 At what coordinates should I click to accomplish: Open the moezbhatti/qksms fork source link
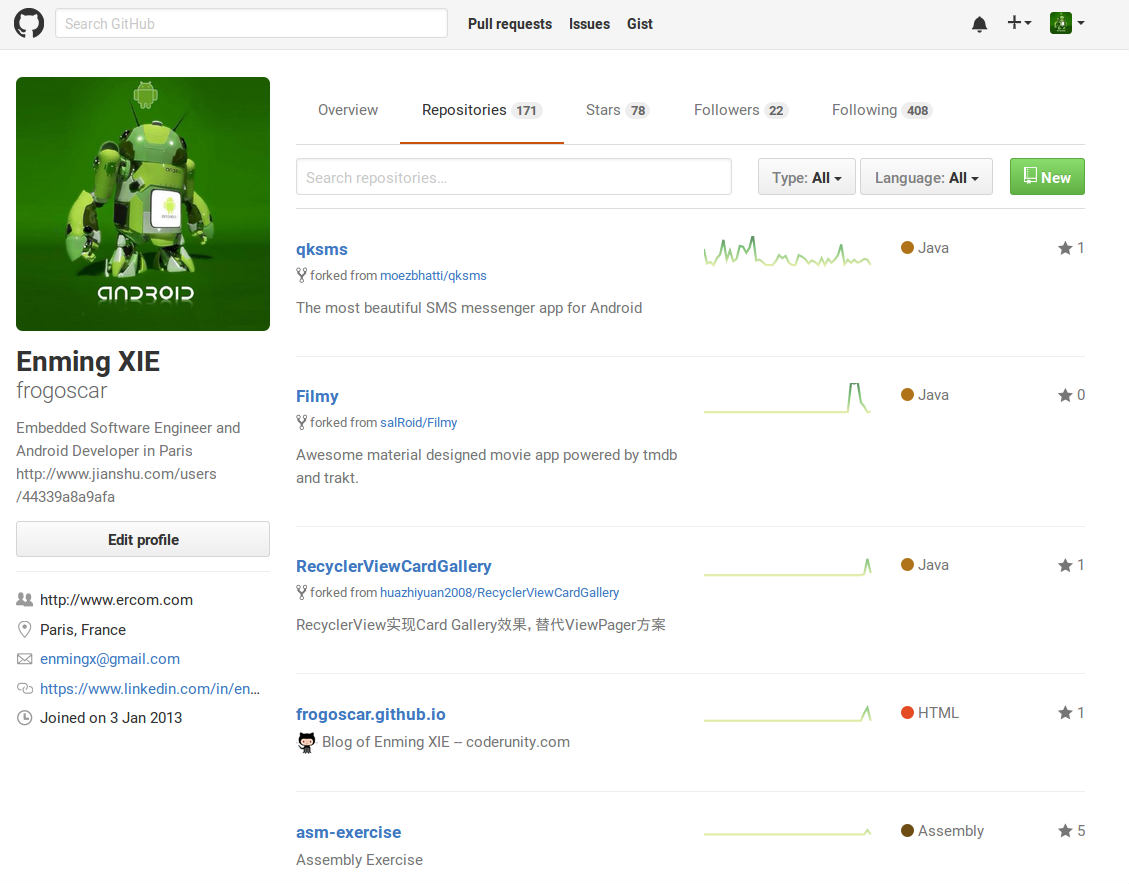(433, 275)
